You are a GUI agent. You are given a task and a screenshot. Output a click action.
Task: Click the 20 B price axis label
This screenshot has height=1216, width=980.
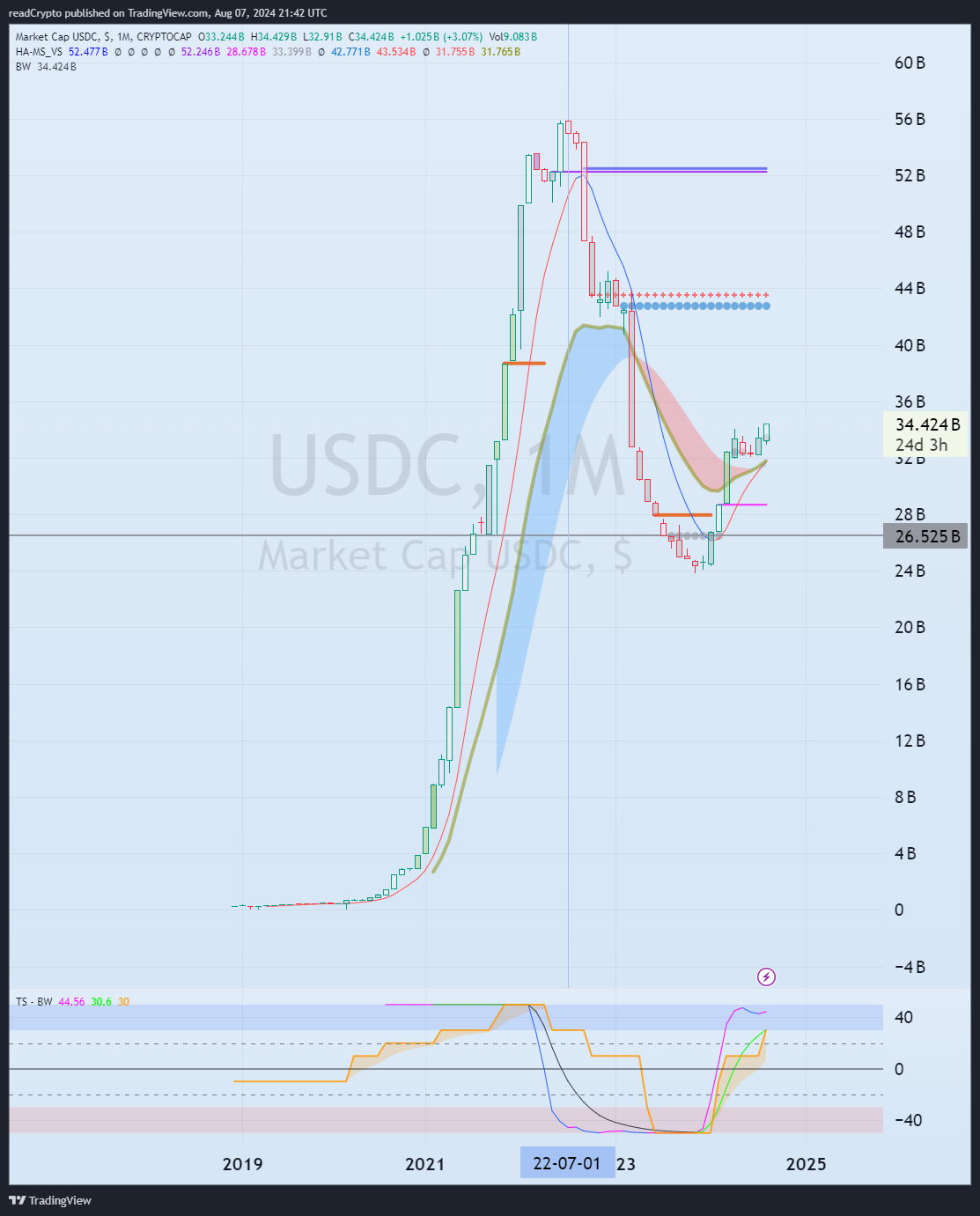[910, 627]
